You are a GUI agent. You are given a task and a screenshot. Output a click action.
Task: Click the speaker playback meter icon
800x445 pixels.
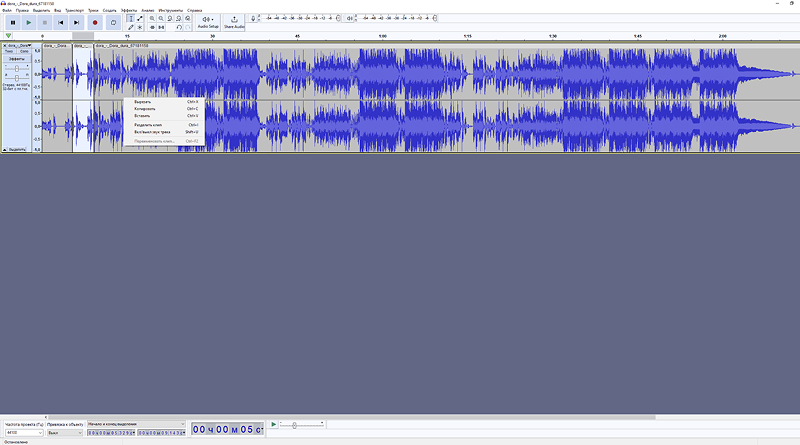coord(349,18)
